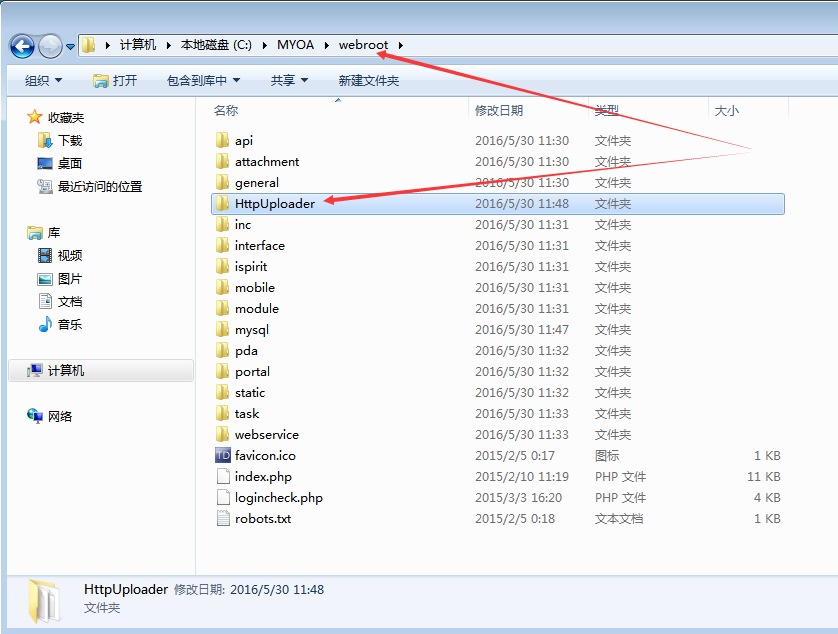Open recent pages dropdown beside Forward arrow
The width and height of the screenshot is (838, 634).
(70, 47)
